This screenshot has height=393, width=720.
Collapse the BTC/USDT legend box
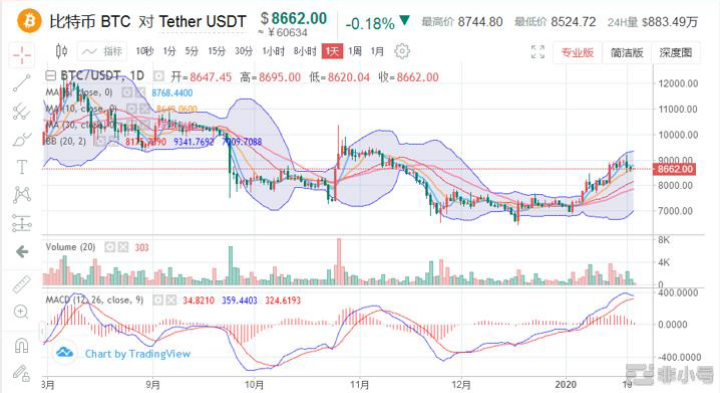[x=51, y=76]
